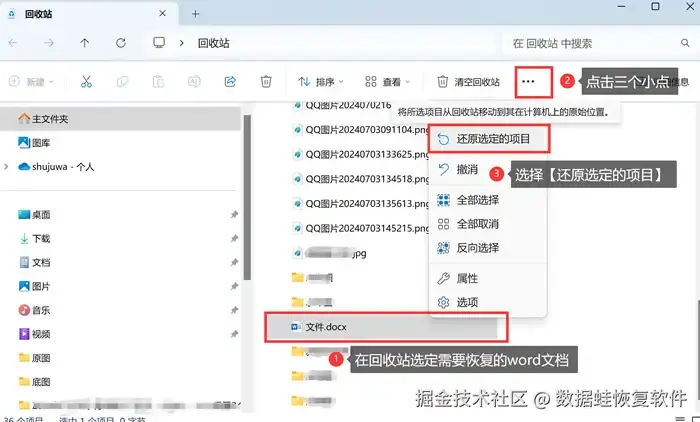Click the Cut scissors icon in toolbar
Viewport: 700px width, 422px height.
(86, 82)
